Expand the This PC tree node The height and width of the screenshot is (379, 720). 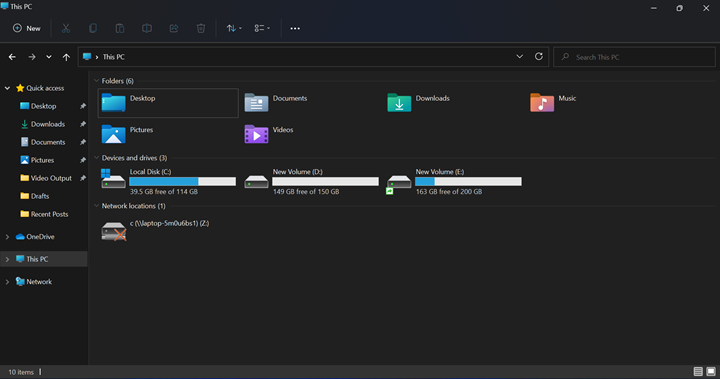click(7, 260)
